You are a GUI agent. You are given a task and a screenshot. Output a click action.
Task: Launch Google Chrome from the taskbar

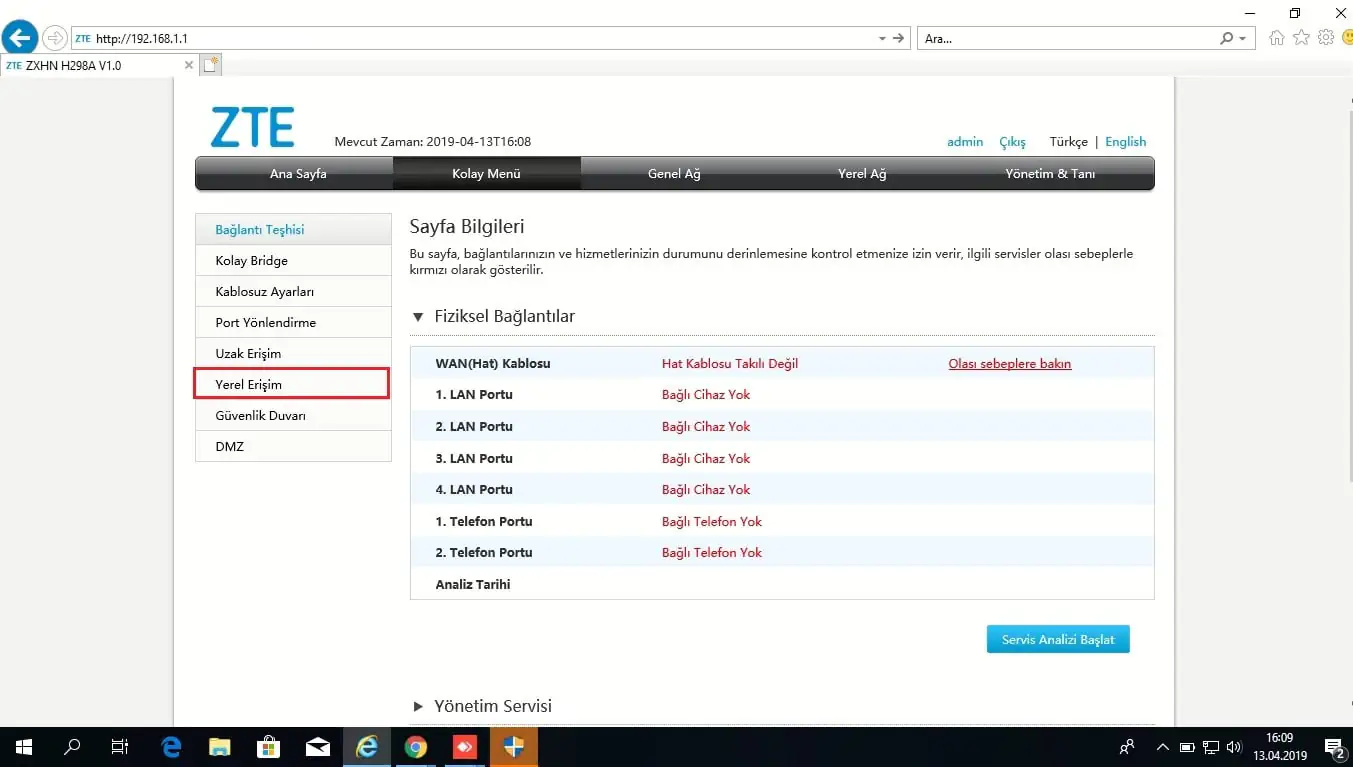[416, 747]
